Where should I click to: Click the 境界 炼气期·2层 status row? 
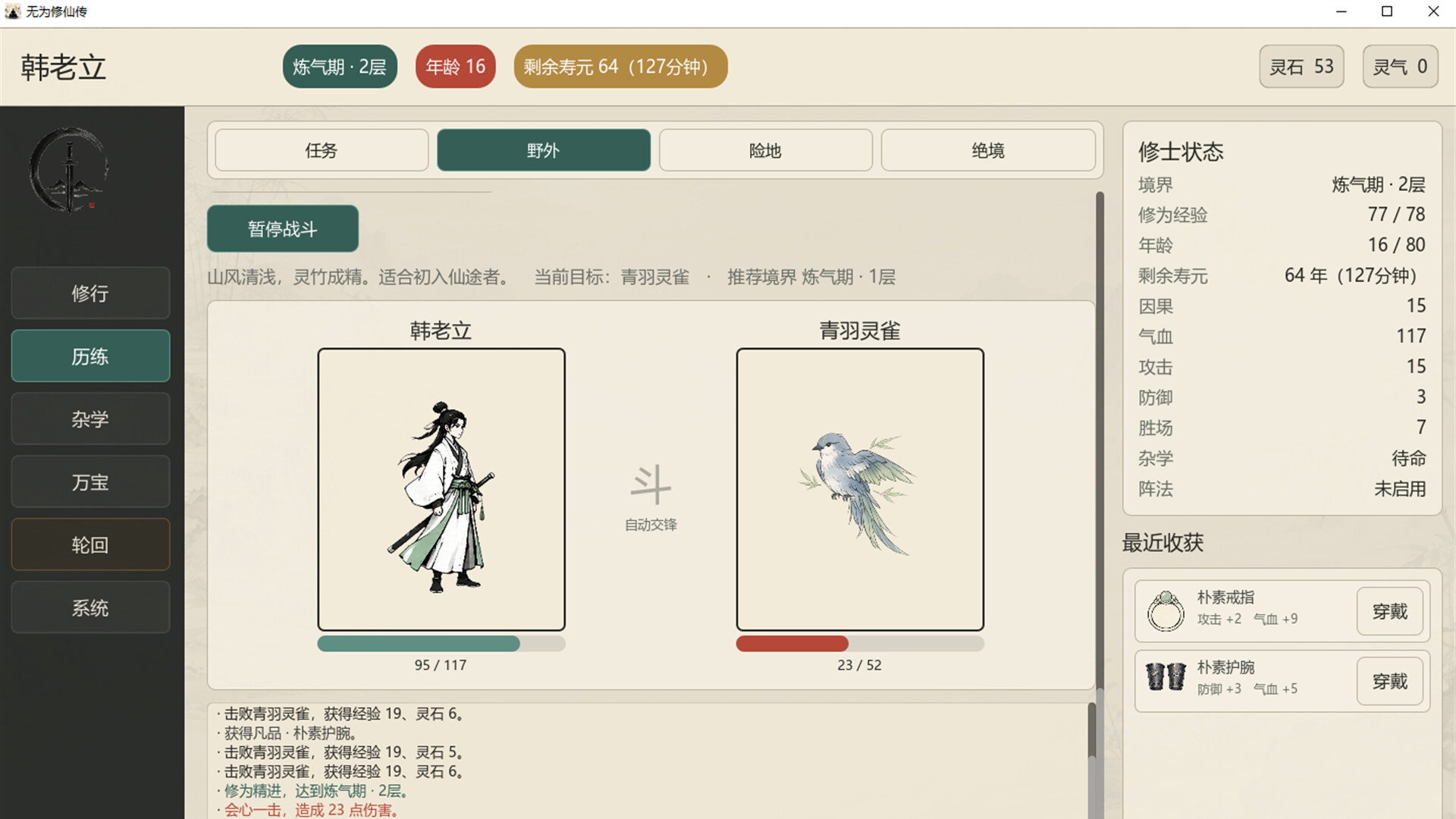(x=1282, y=184)
